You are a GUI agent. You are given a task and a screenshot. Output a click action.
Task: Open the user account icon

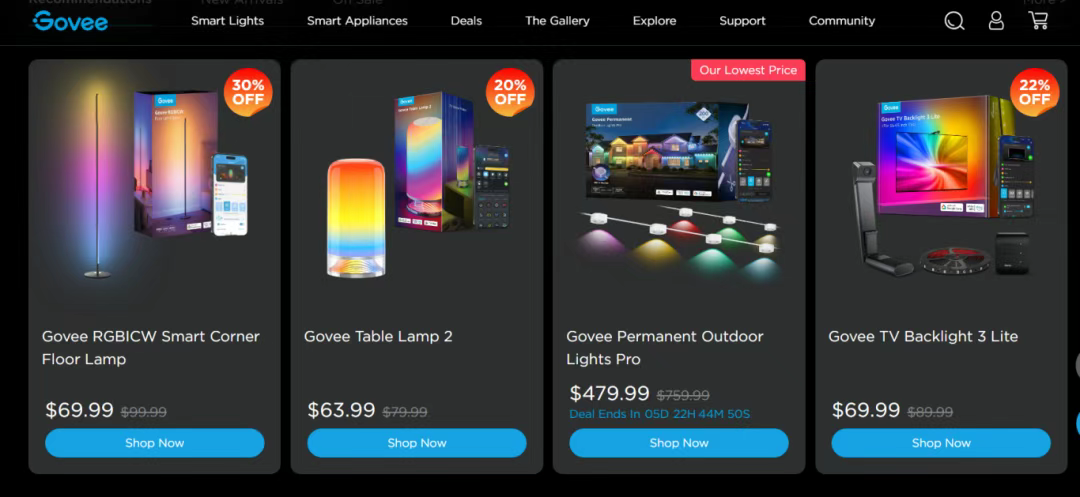pos(996,21)
